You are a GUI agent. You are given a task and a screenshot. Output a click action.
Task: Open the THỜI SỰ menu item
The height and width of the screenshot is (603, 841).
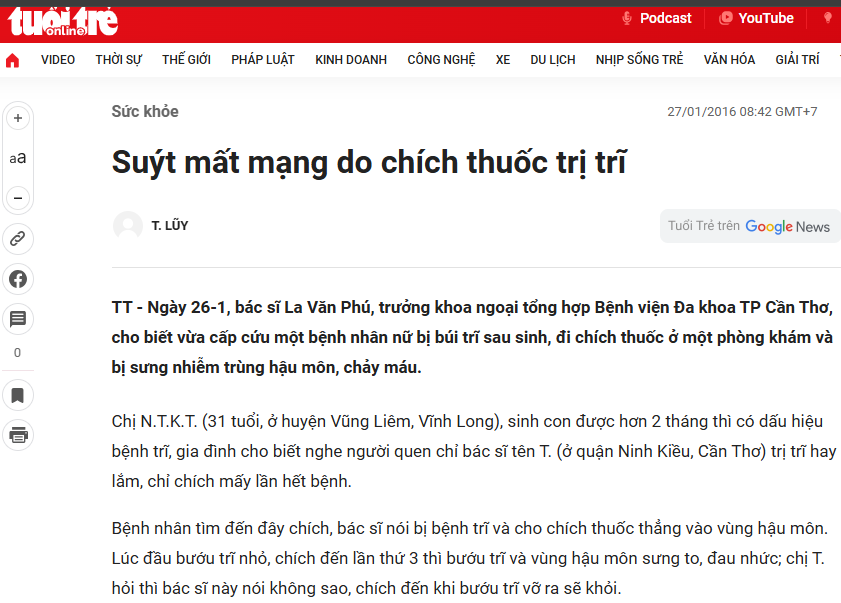[119, 60]
